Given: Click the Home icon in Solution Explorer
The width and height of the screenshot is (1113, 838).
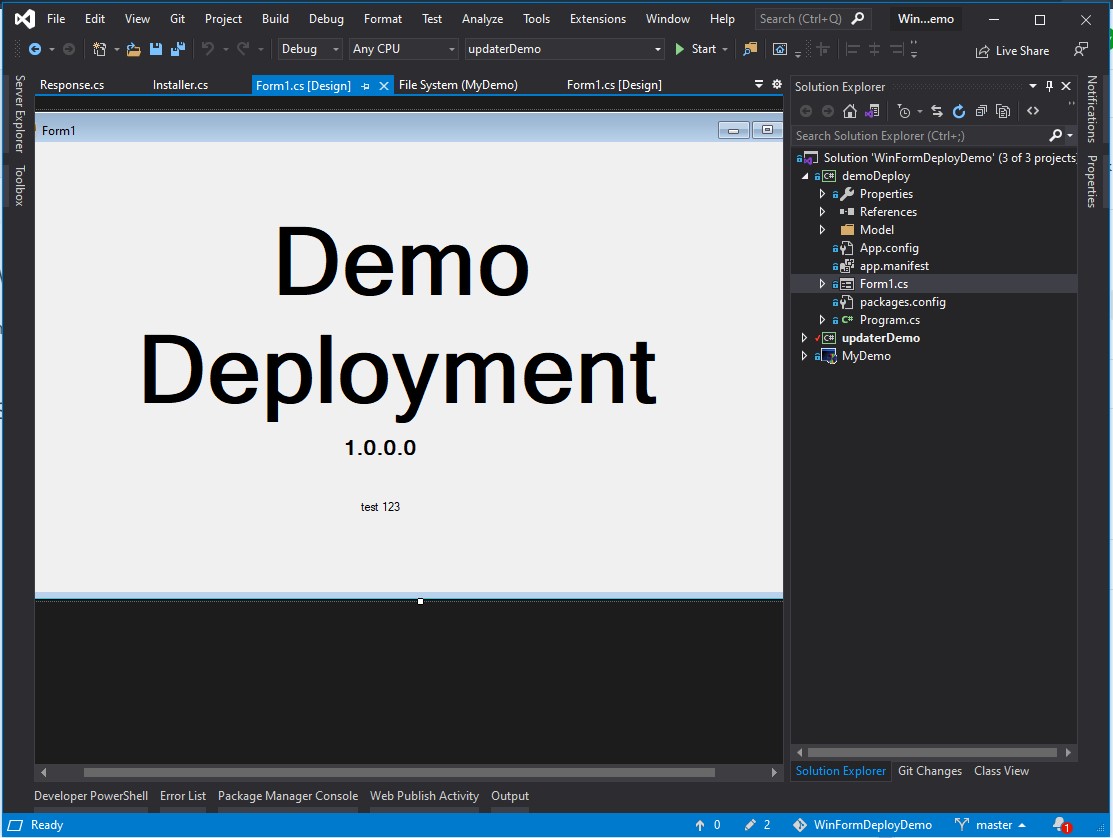Looking at the screenshot, I should tap(849, 111).
